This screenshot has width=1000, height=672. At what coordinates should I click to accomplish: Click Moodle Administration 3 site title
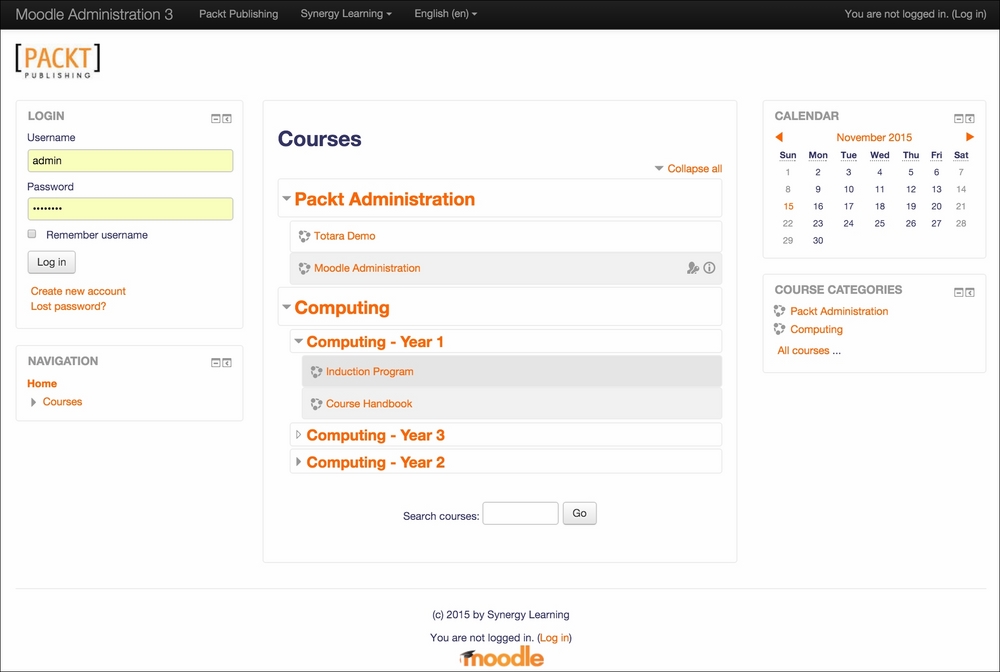pos(94,15)
